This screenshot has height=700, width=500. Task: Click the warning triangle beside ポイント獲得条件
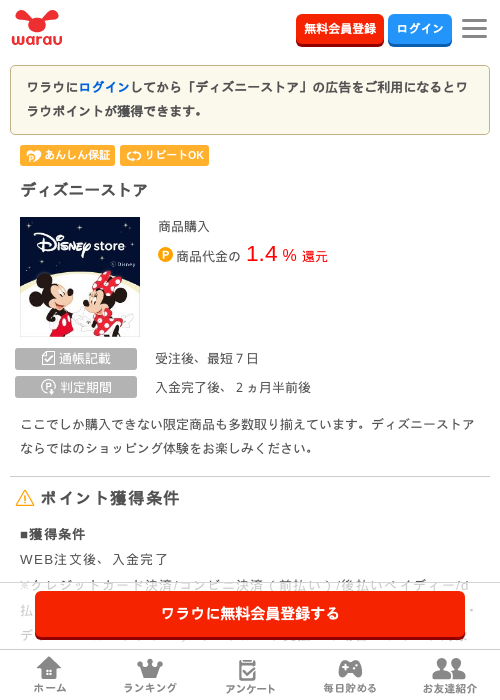[x=25, y=498]
